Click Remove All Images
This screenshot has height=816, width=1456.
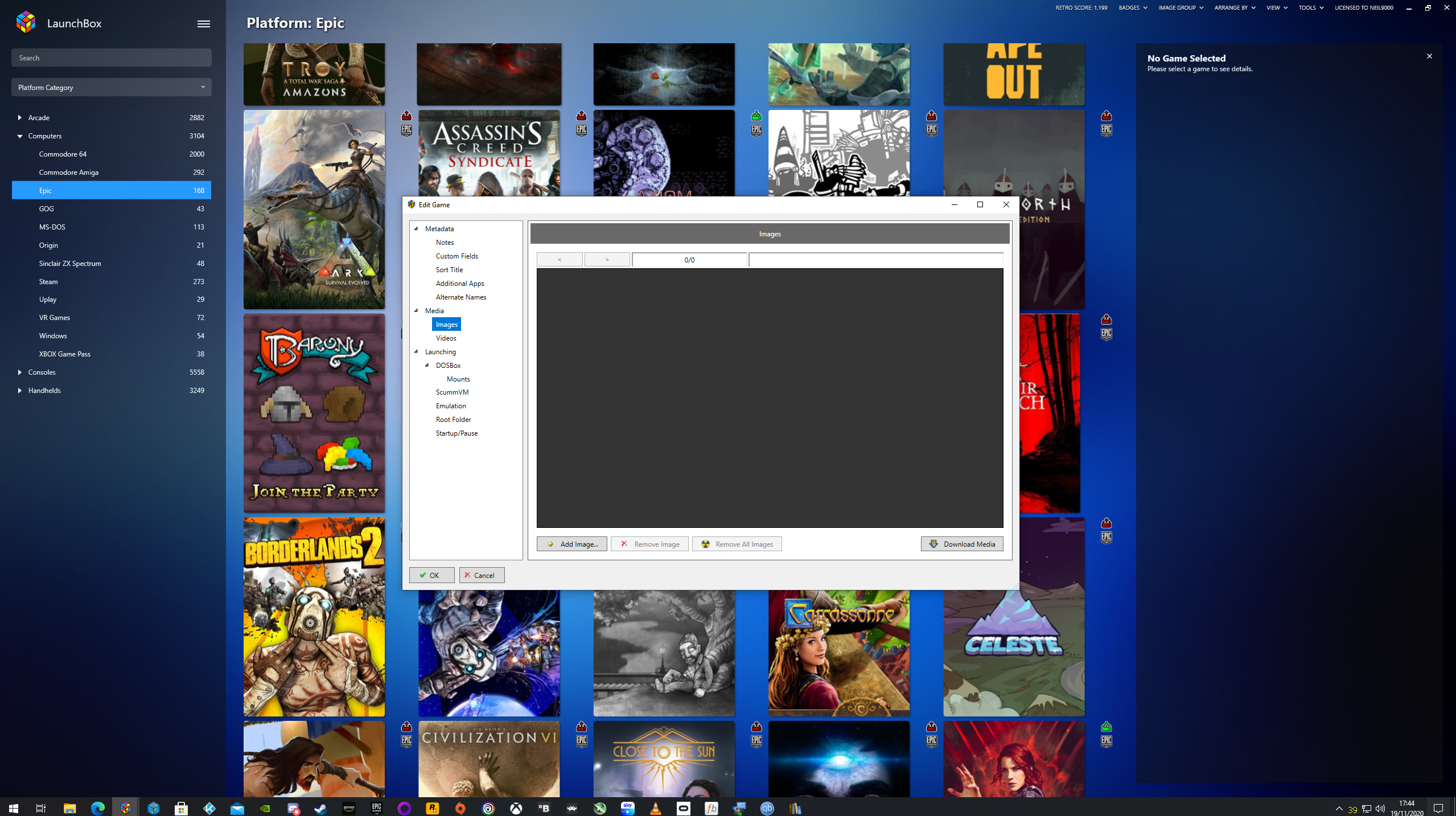[x=737, y=544]
